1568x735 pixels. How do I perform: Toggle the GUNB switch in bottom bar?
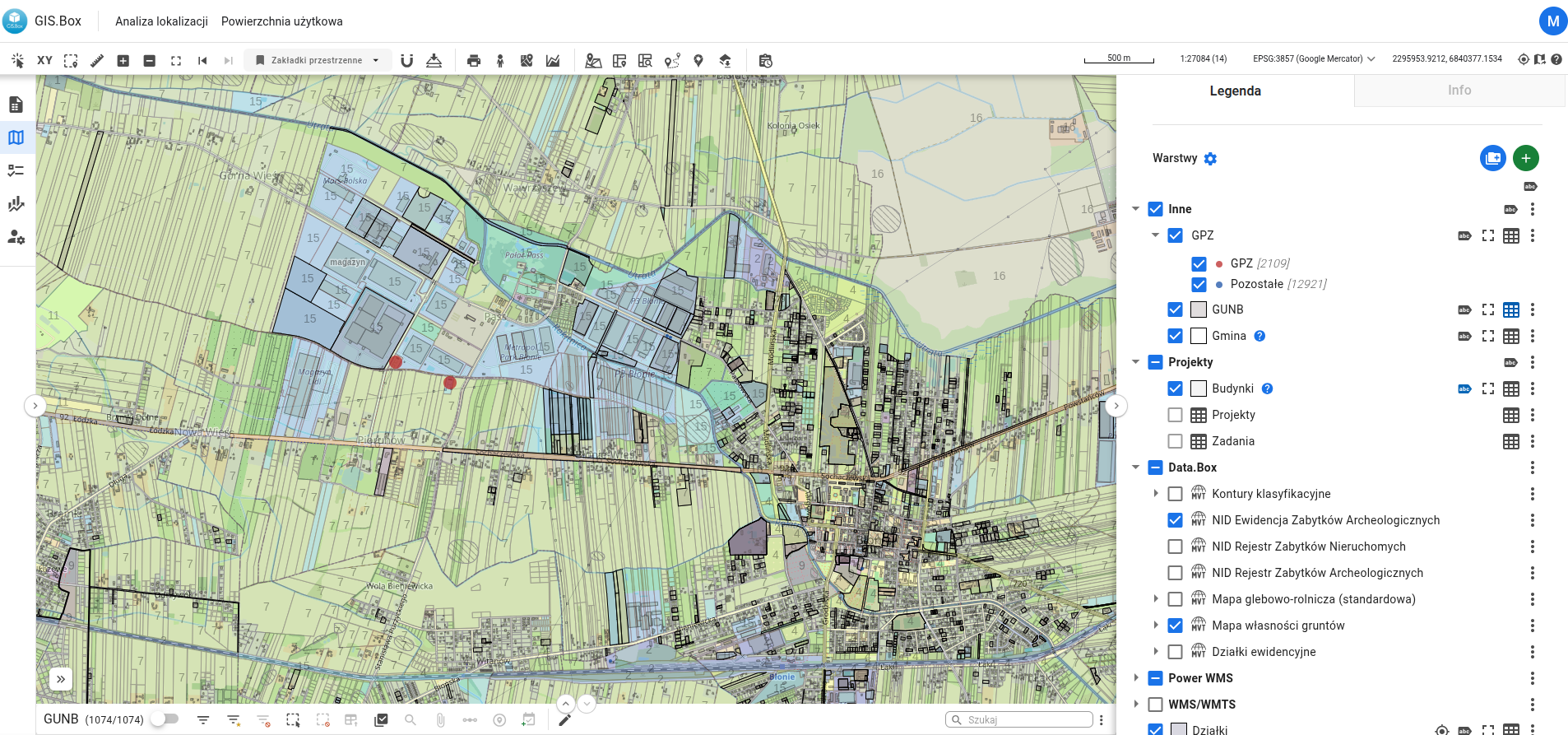tap(165, 719)
